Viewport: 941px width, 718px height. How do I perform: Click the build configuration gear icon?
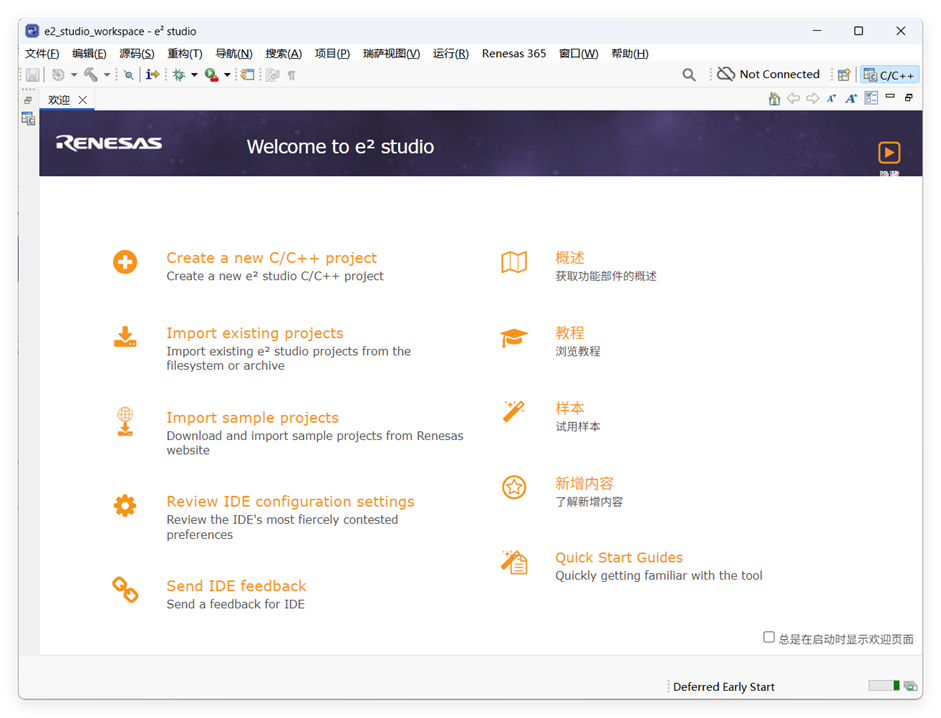click(x=58, y=75)
